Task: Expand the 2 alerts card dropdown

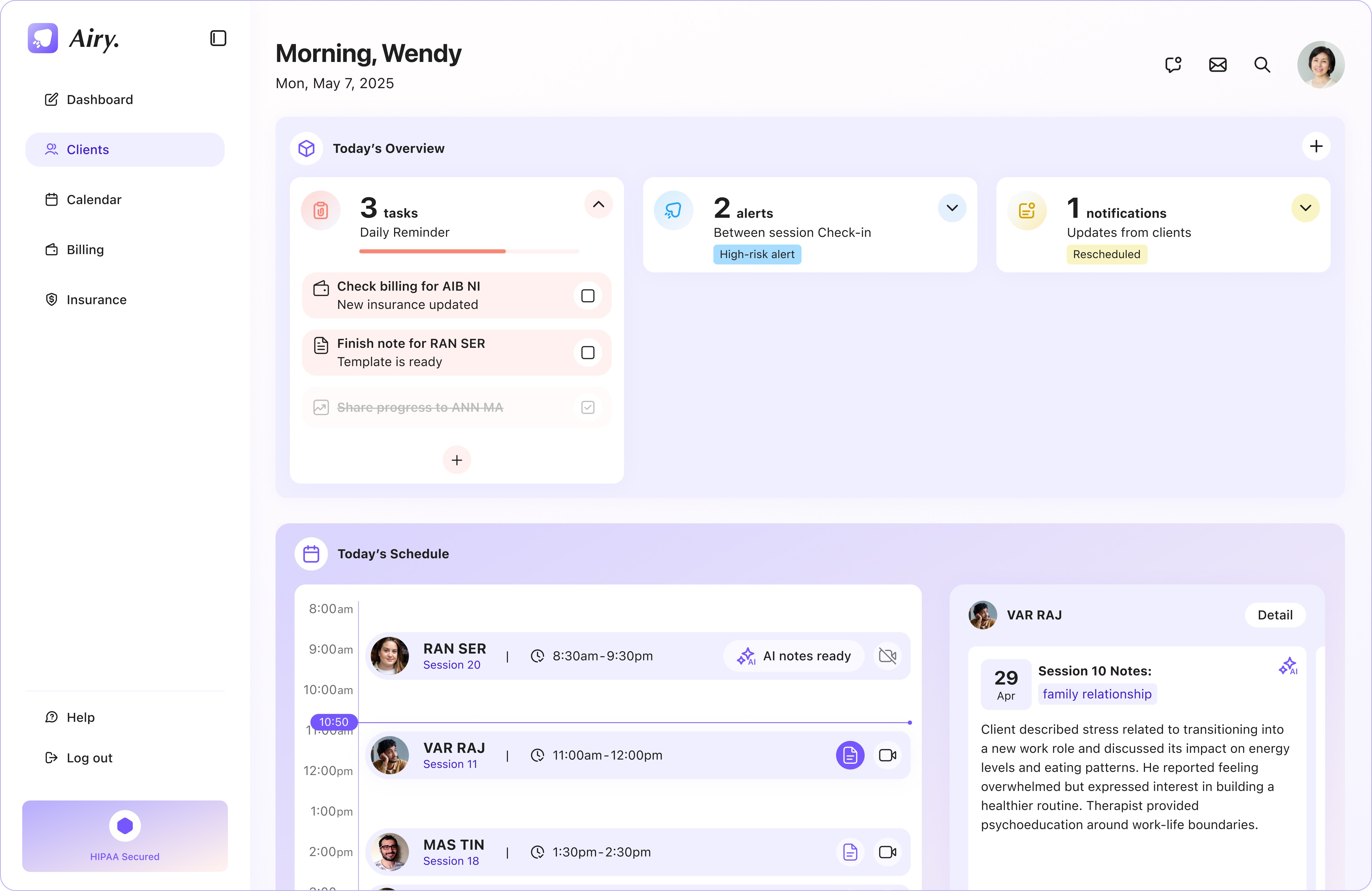Action: click(952, 208)
